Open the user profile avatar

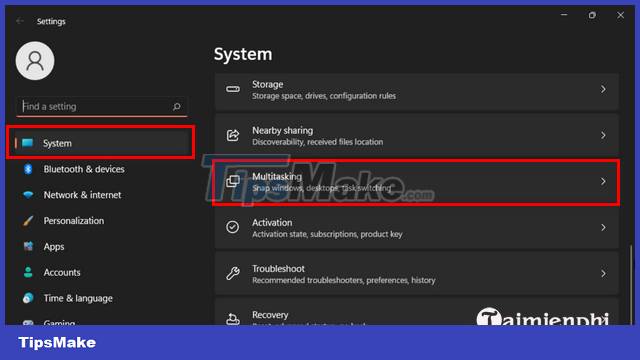35,61
